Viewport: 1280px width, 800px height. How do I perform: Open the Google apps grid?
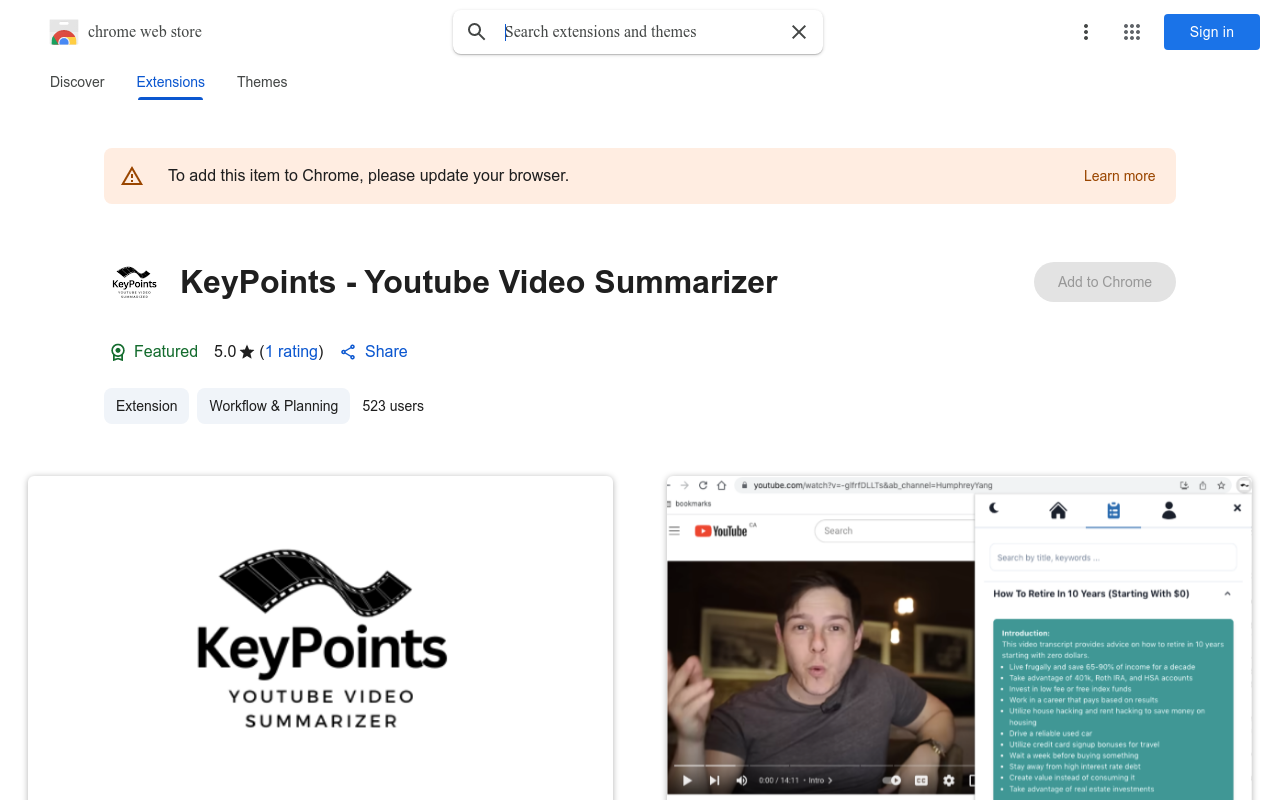(1132, 32)
